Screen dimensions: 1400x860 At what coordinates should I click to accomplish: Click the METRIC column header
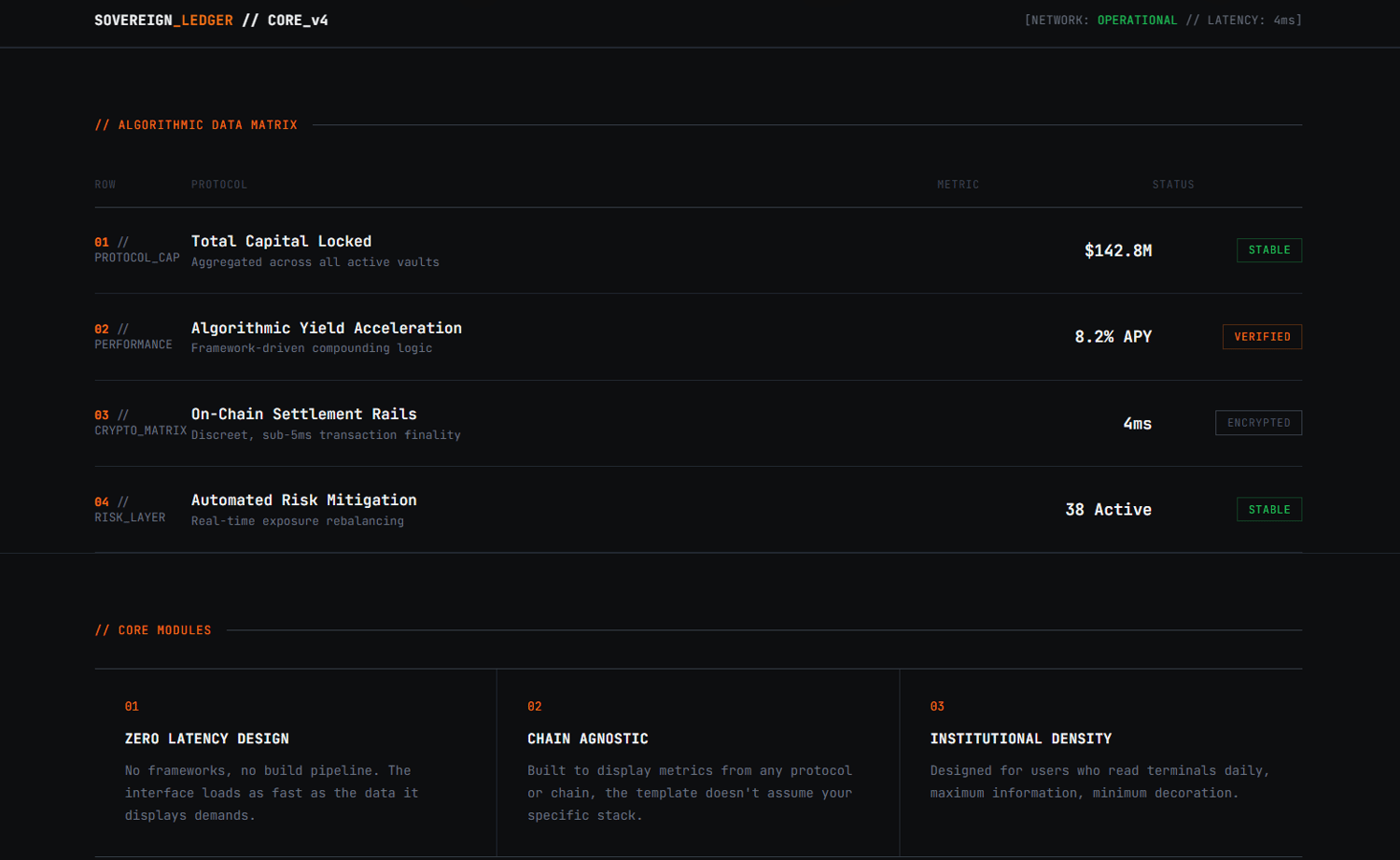click(x=959, y=185)
